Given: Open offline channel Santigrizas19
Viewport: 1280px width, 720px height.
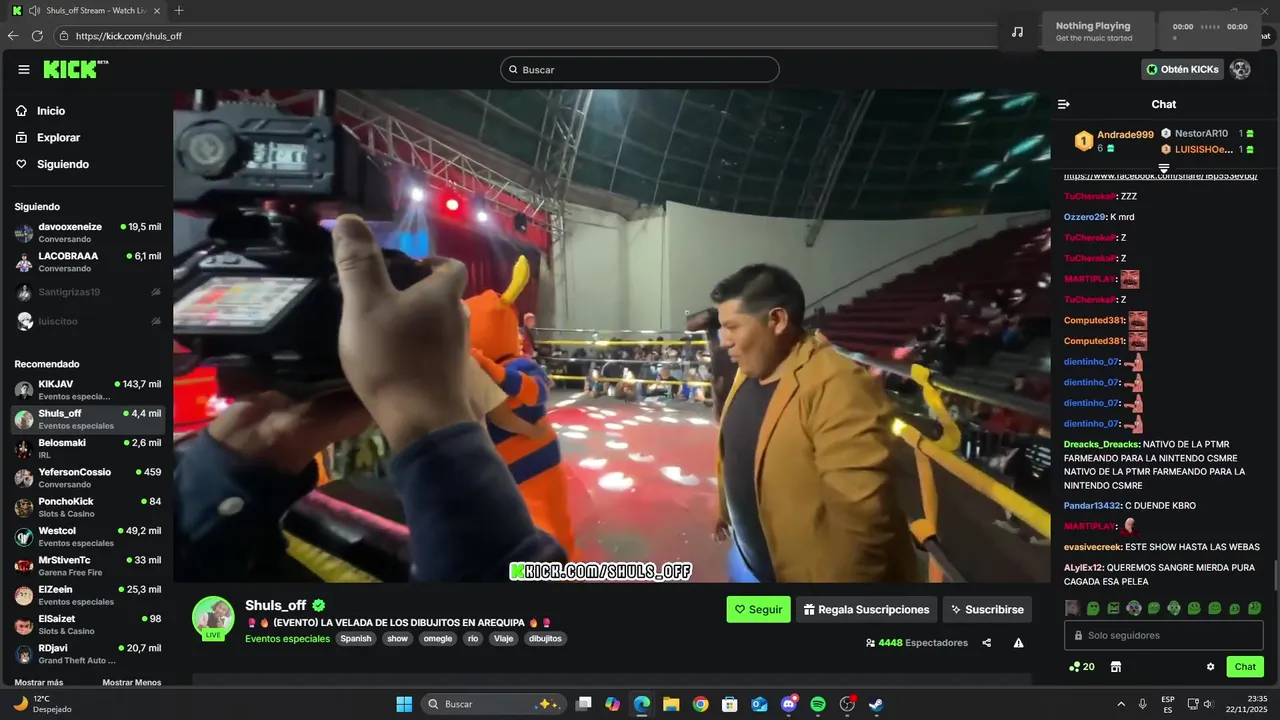Looking at the screenshot, I should [88, 292].
